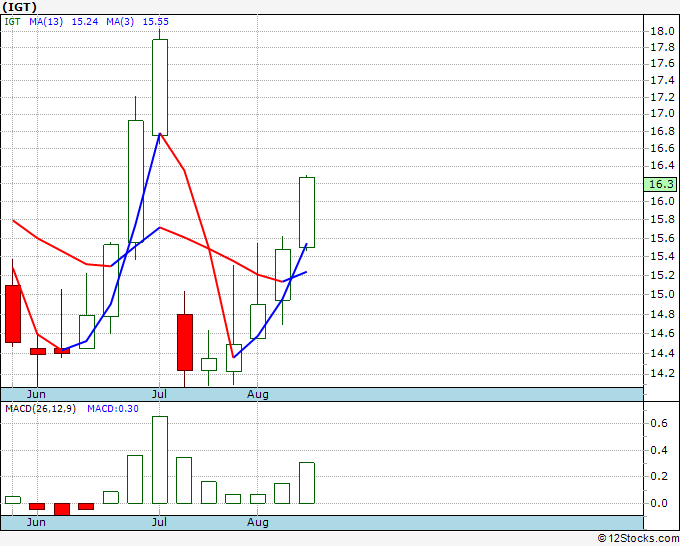Image resolution: width=680 pixels, height=546 pixels.
Task: Click Jul on the MACD panel axis
Action: point(159,522)
